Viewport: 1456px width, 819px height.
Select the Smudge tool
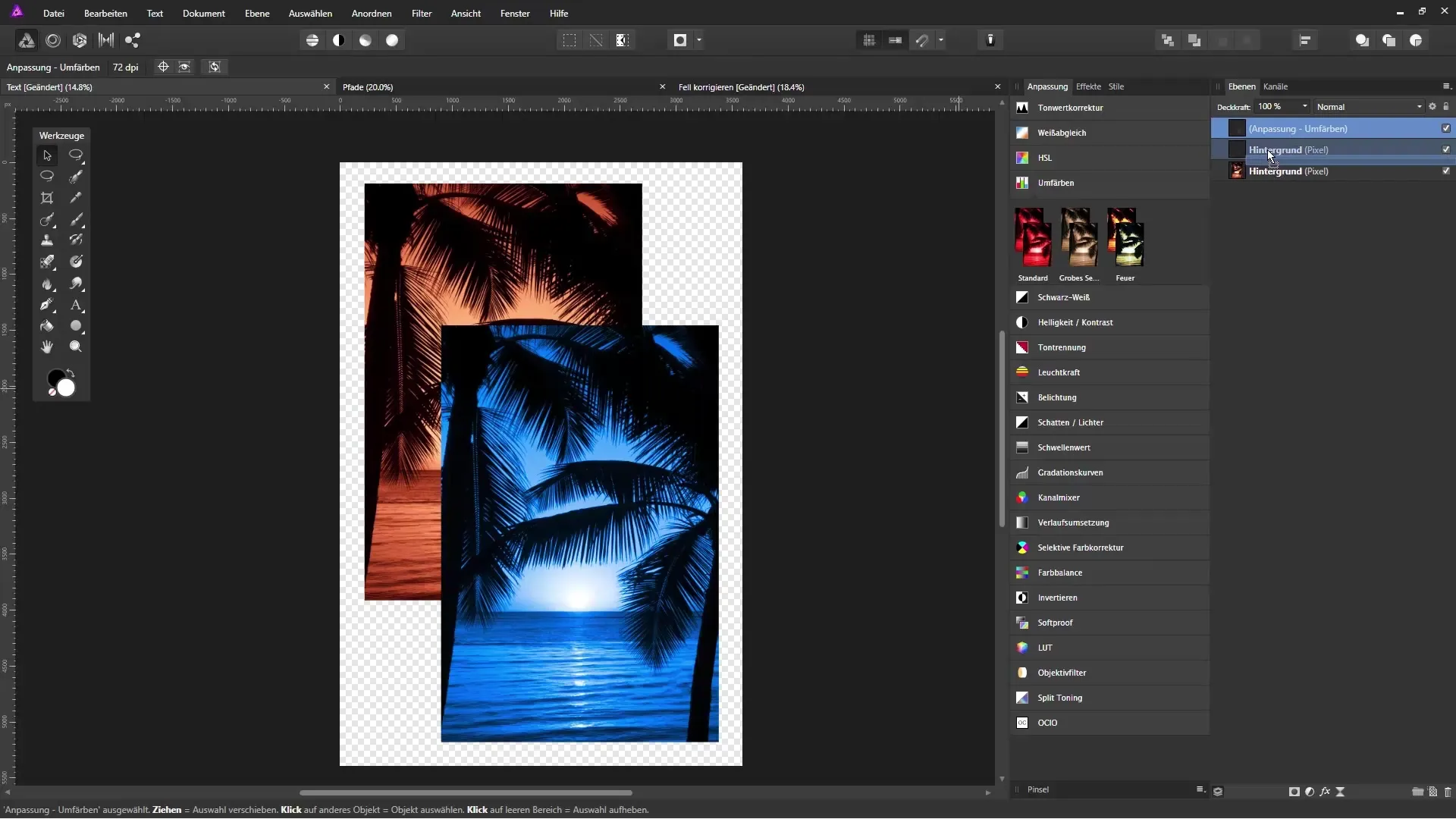point(76,284)
